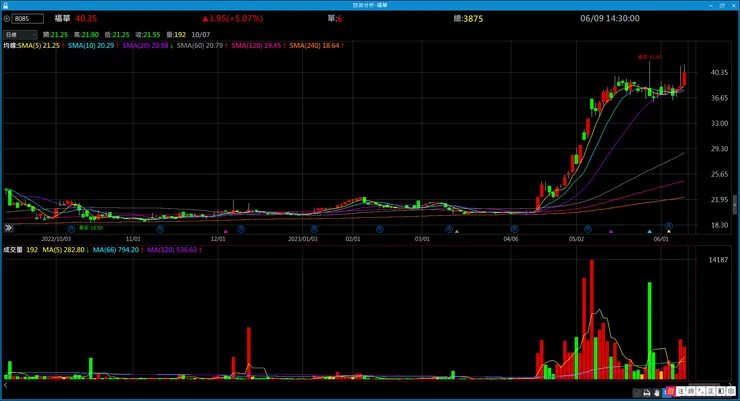Click the circular event marker after 12/01
The width and height of the screenshot is (740, 401).
(241, 229)
